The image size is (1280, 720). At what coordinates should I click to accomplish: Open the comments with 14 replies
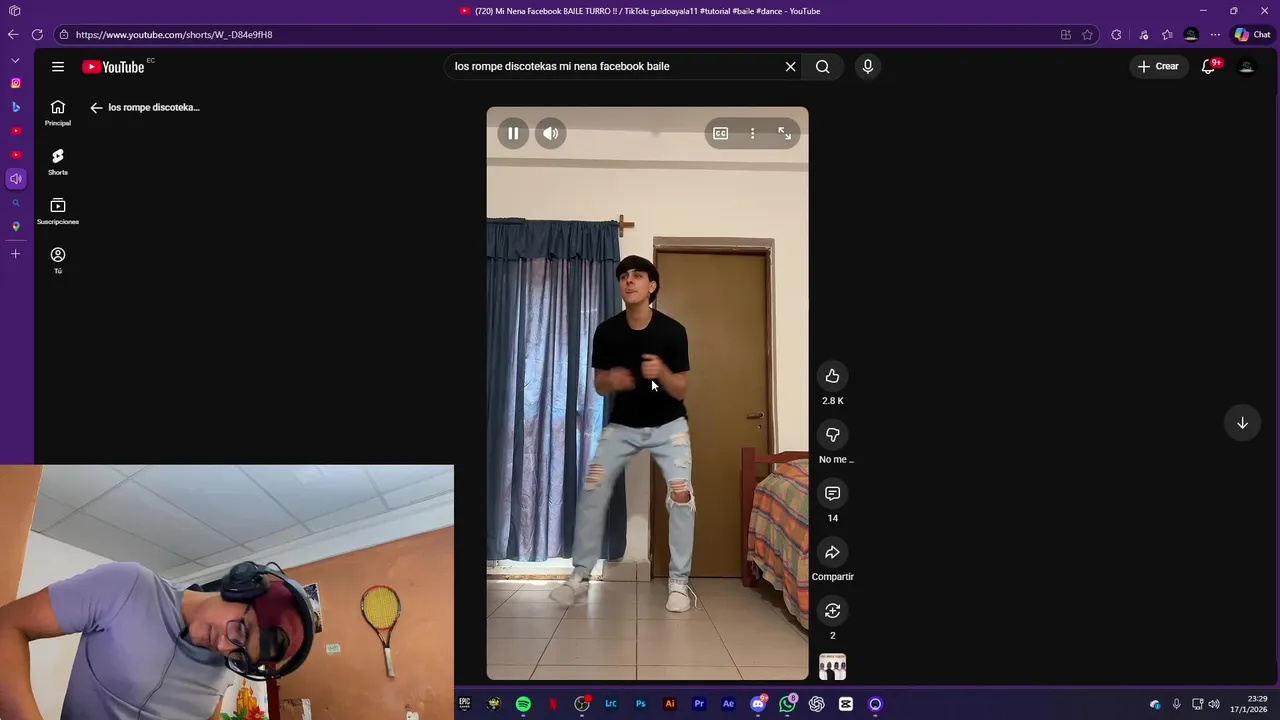click(832, 493)
